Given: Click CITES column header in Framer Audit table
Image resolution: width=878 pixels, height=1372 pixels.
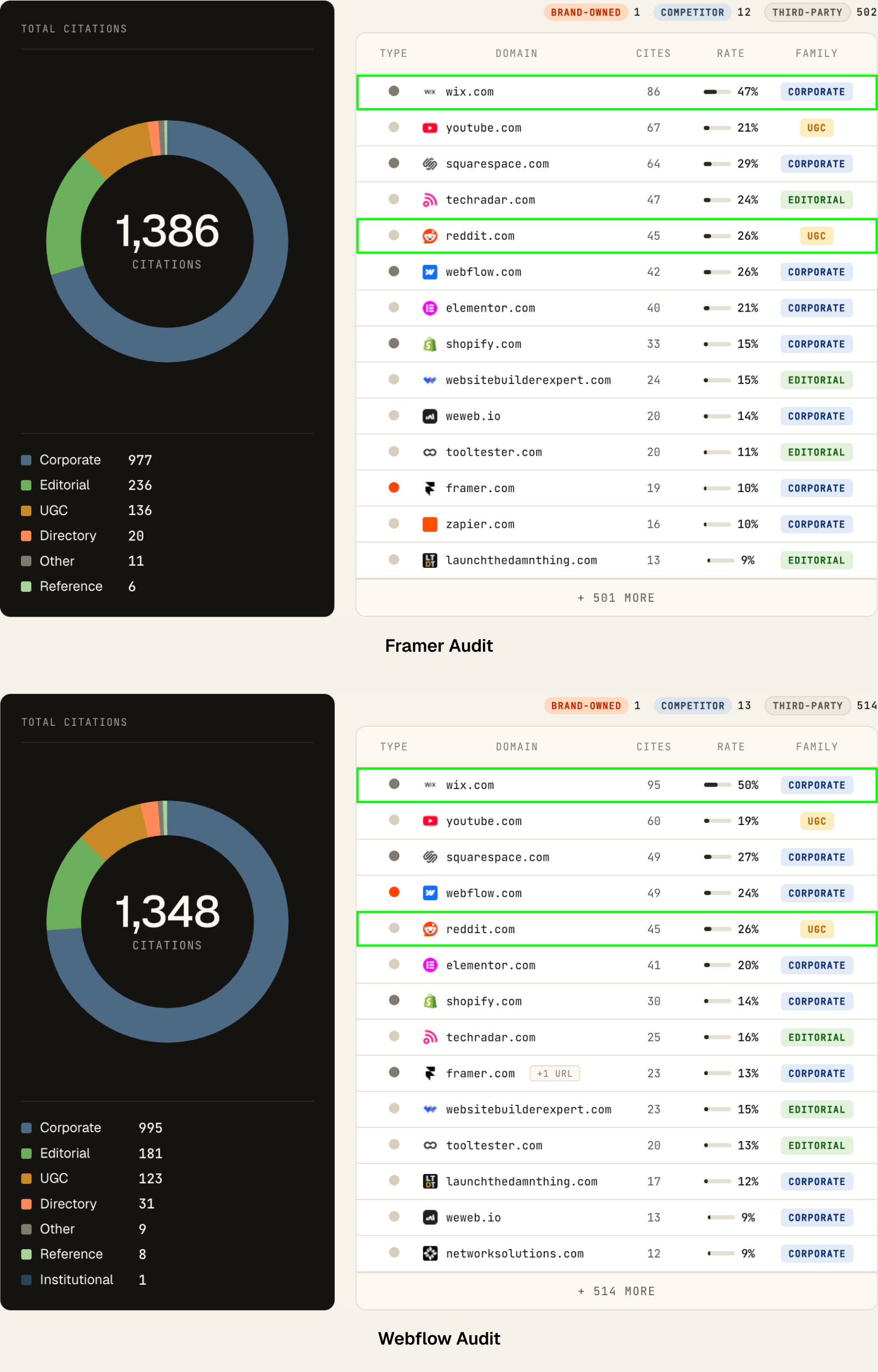Looking at the screenshot, I should [x=654, y=54].
